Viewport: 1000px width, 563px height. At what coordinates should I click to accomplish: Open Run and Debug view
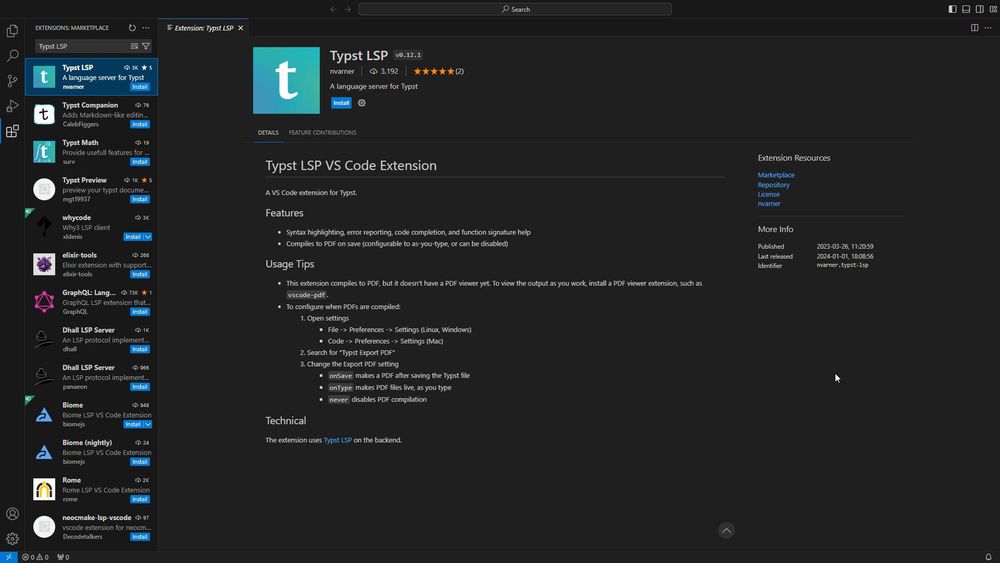point(12,106)
